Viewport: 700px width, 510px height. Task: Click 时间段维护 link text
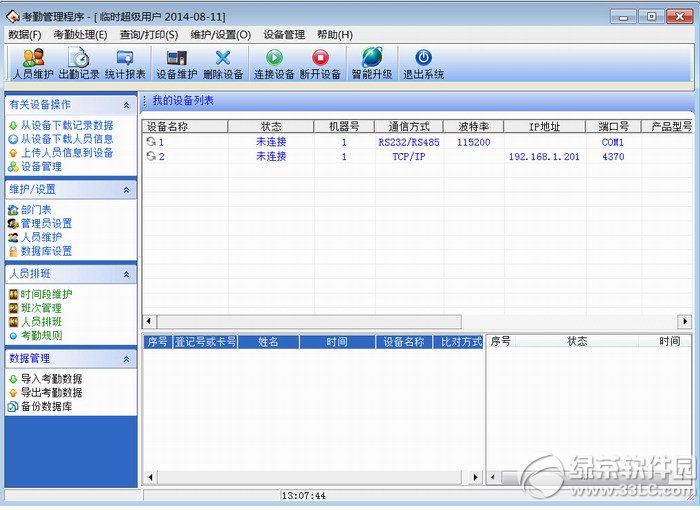46,294
